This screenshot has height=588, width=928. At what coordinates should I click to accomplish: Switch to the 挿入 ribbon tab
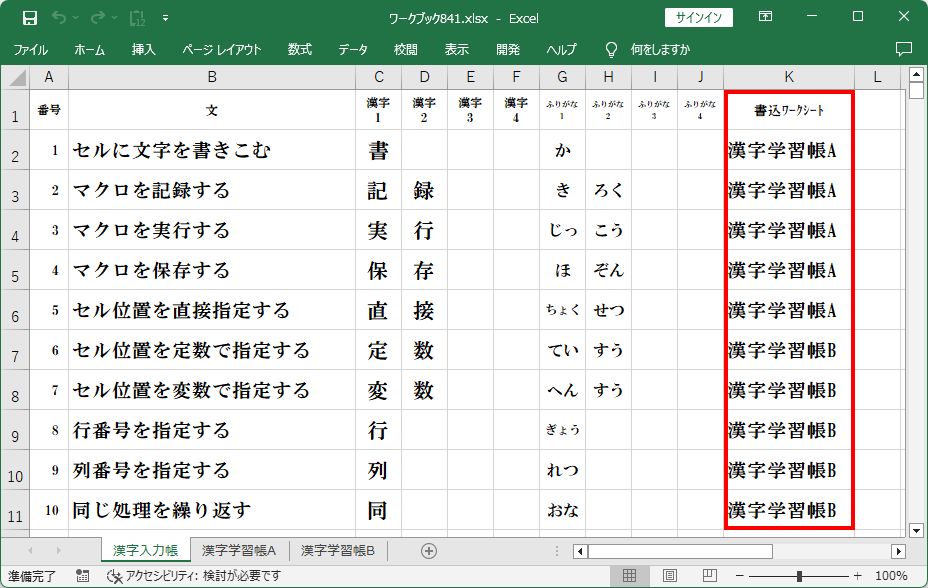[x=143, y=50]
